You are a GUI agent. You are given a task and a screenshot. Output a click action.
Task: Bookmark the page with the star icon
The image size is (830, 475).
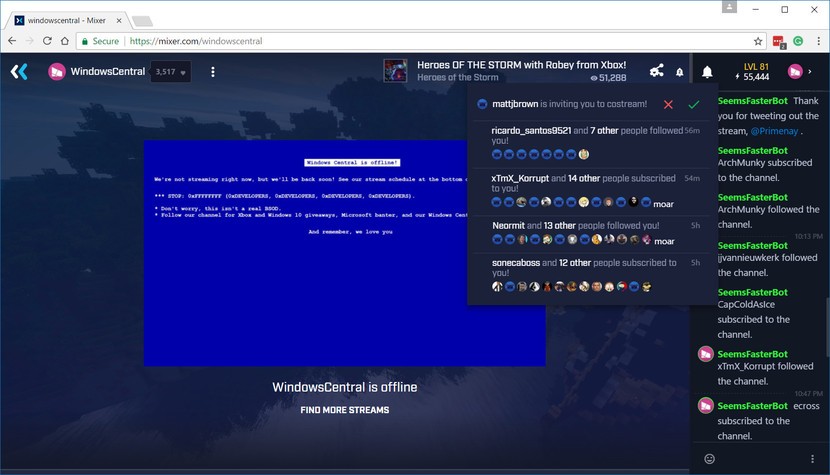[x=758, y=41]
